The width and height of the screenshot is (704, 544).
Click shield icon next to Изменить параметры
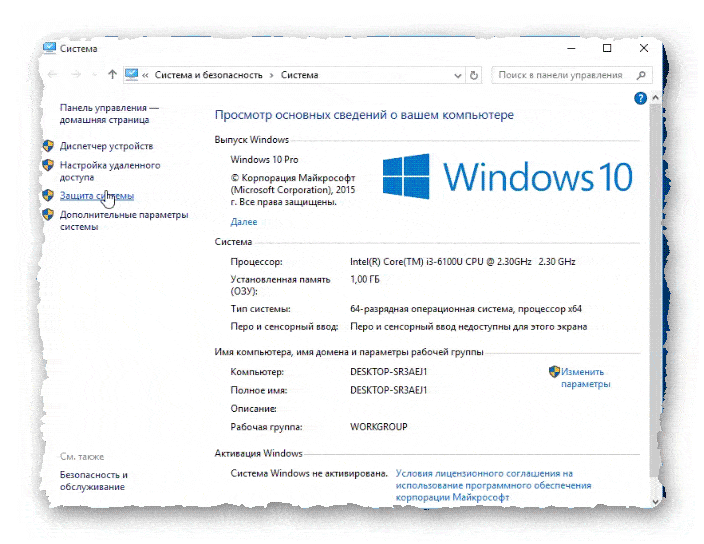point(554,372)
